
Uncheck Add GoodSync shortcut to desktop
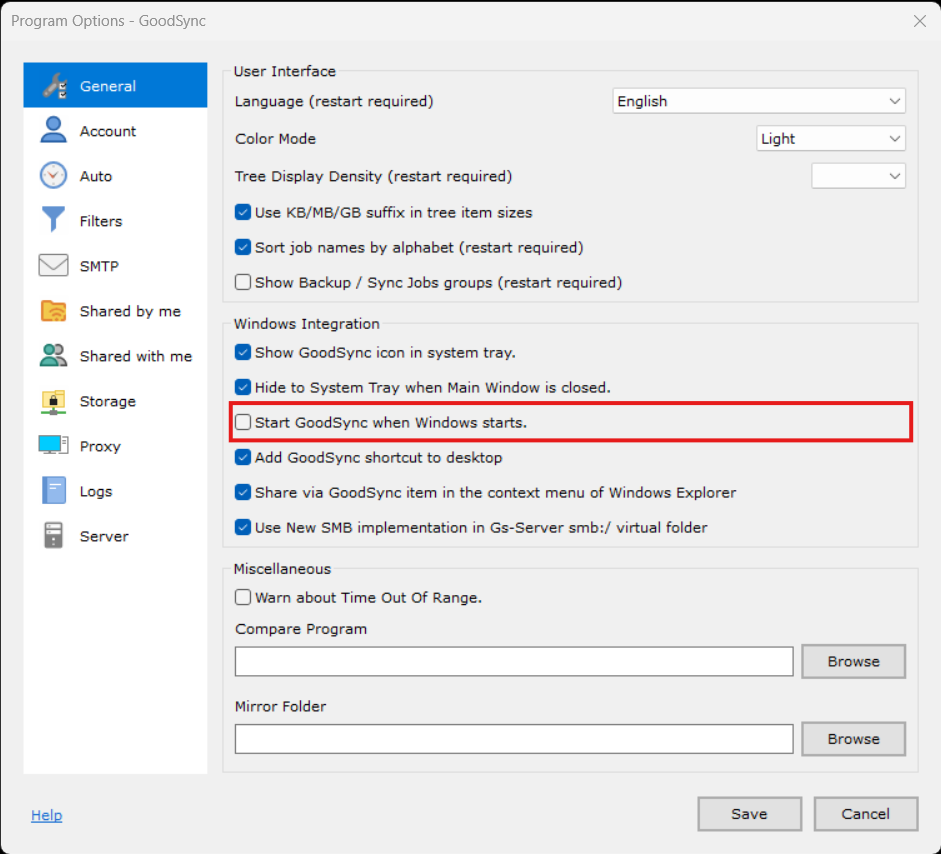(243, 458)
